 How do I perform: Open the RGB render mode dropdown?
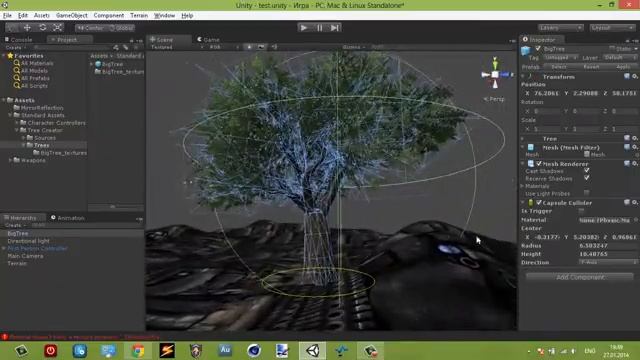click(x=224, y=47)
